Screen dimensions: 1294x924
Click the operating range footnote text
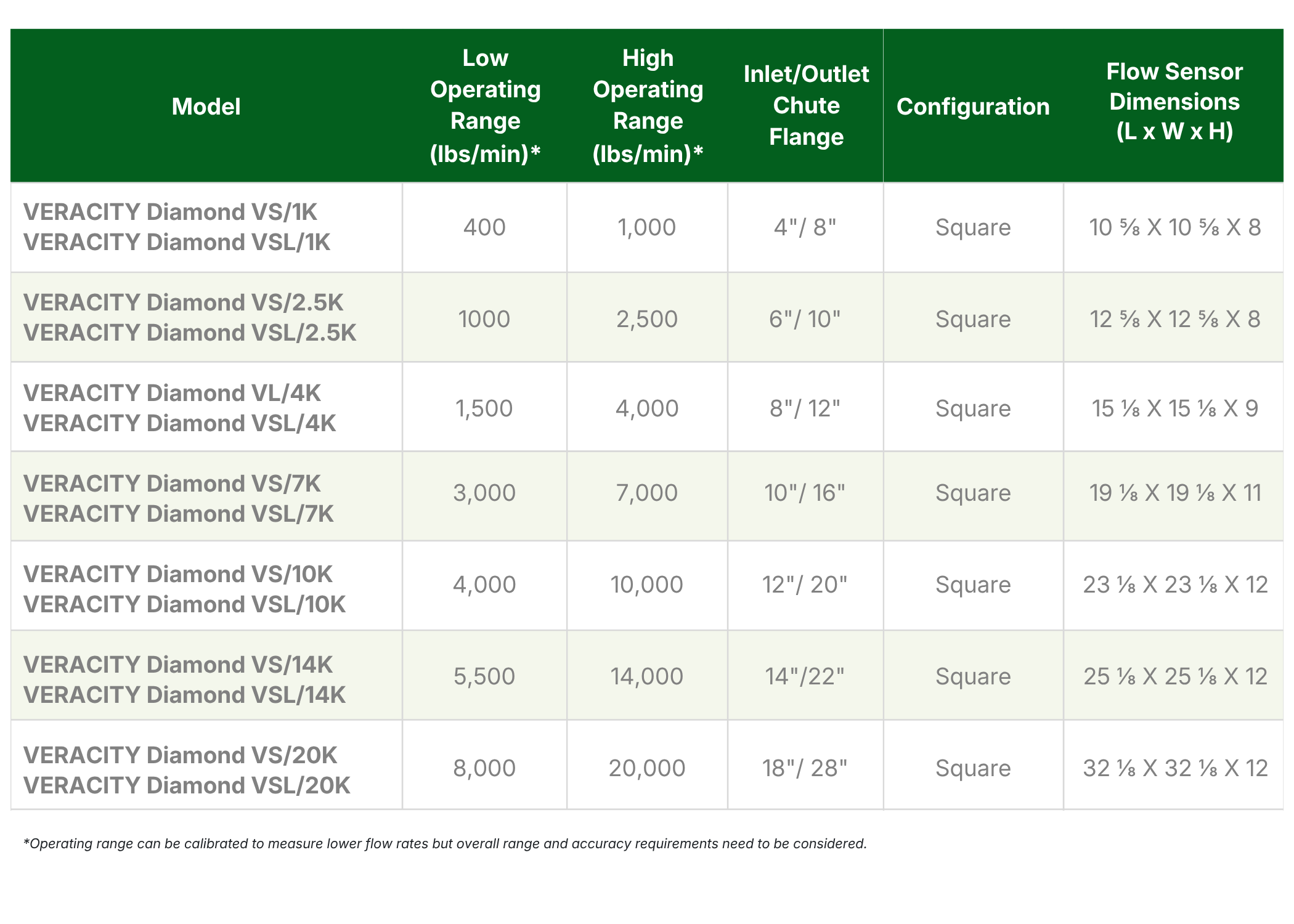click(445, 844)
